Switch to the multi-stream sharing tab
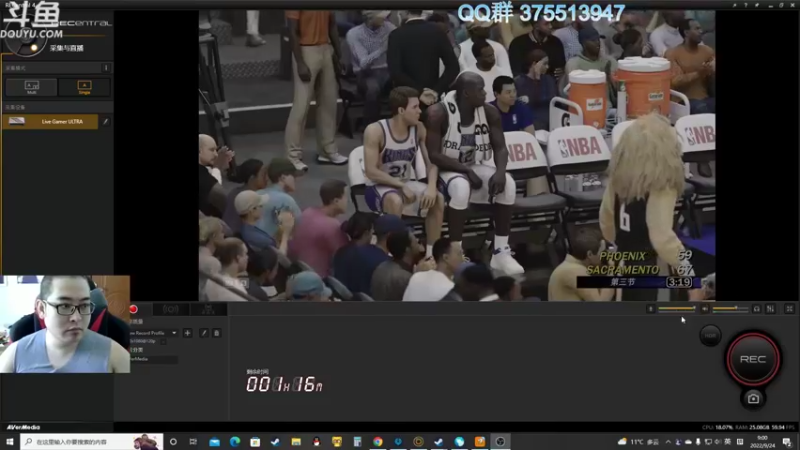The image size is (800, 450). [208, 309]
